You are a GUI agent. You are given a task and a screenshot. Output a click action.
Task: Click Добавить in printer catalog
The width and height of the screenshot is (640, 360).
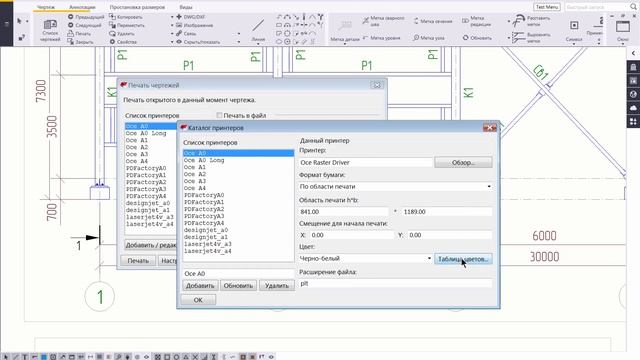tap(200, 286)
